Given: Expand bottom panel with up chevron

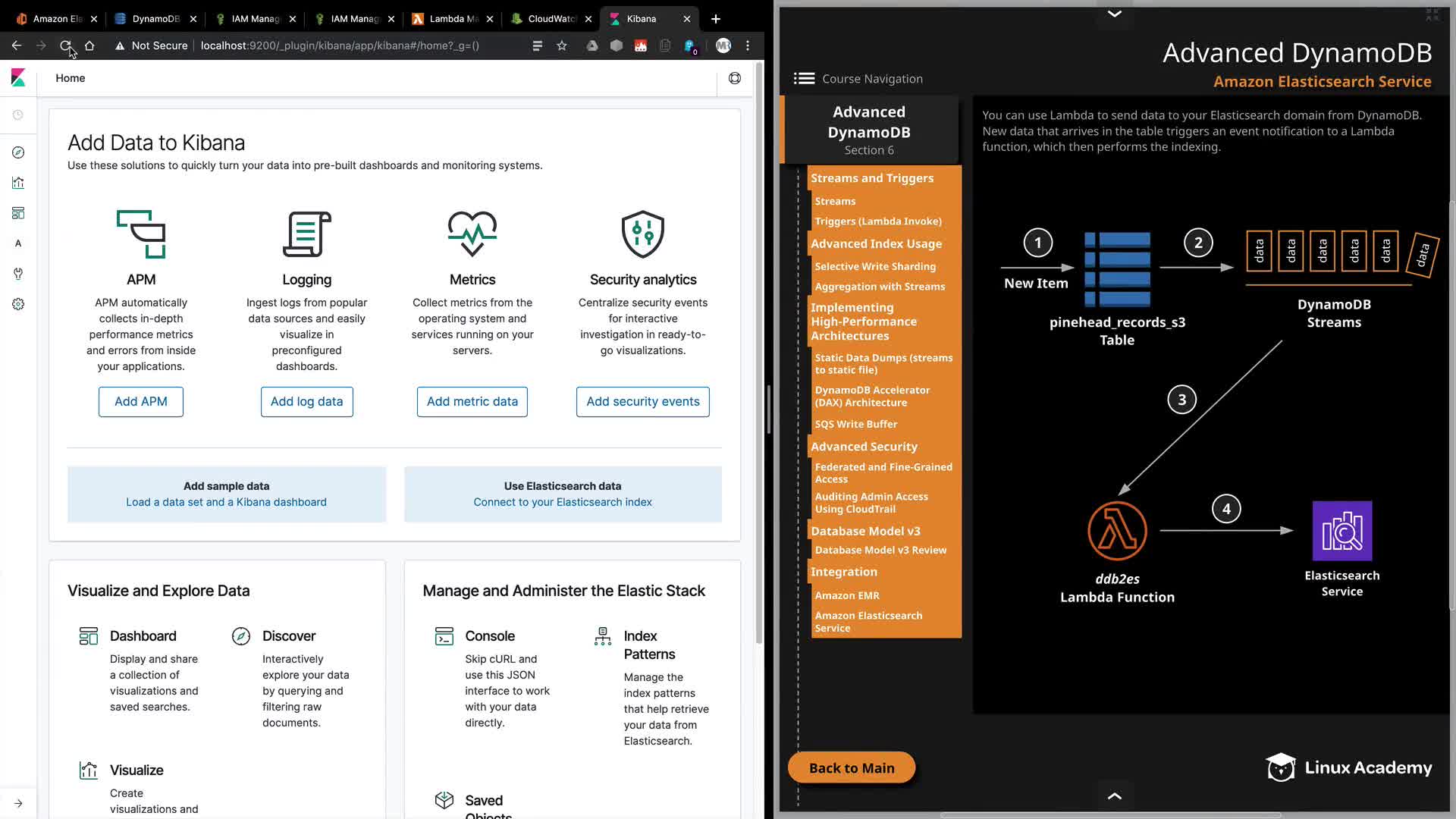Looking at the screenshot, I should point(1114,796).
